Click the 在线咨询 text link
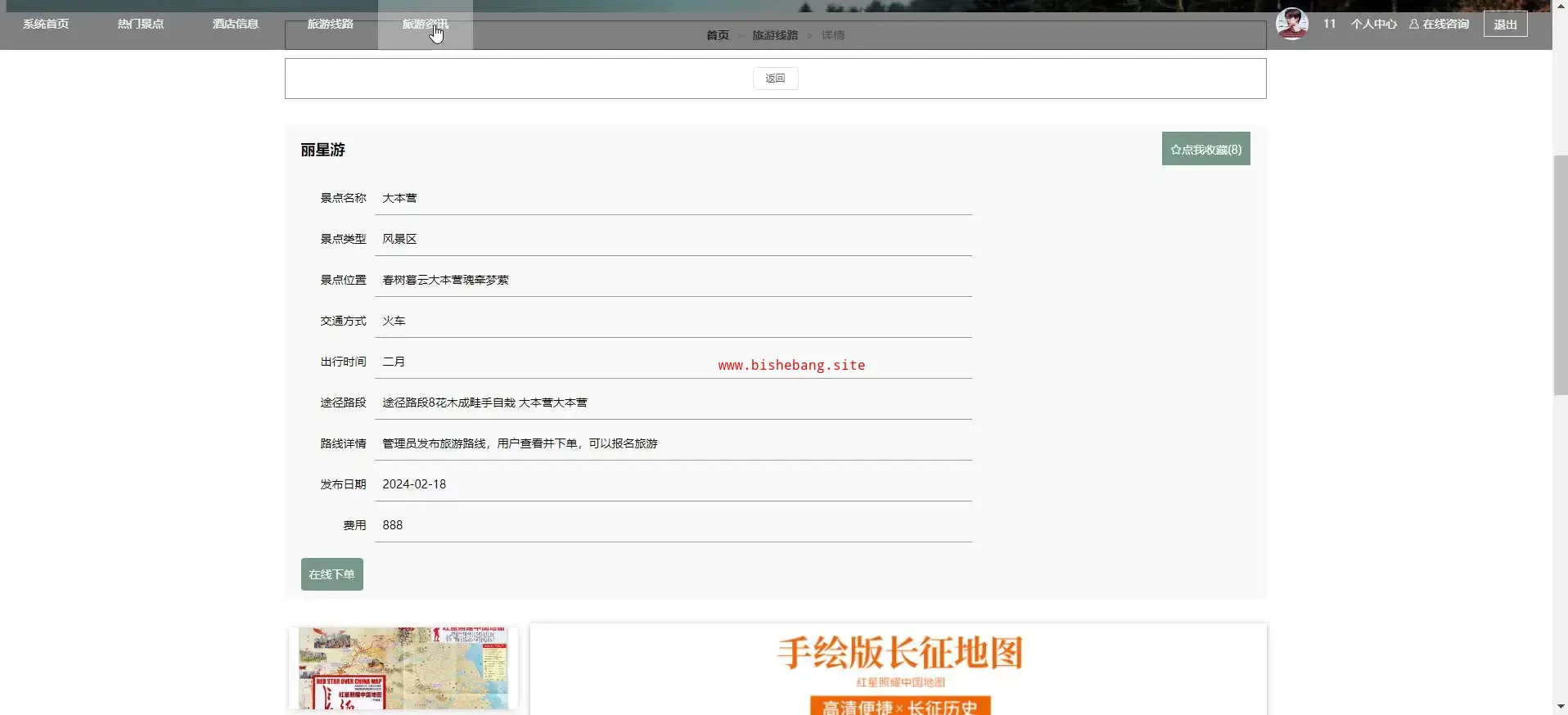Viewport: 1568px width, 715px height. 1445,25
